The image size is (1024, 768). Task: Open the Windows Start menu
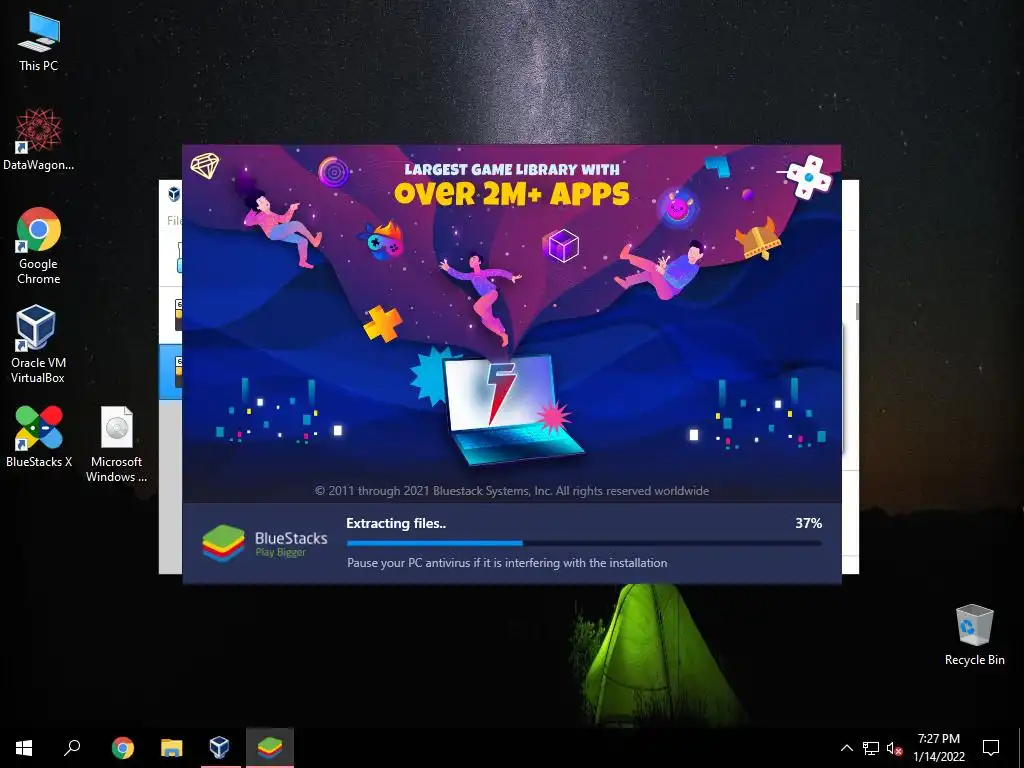click(x=24, y=747)
